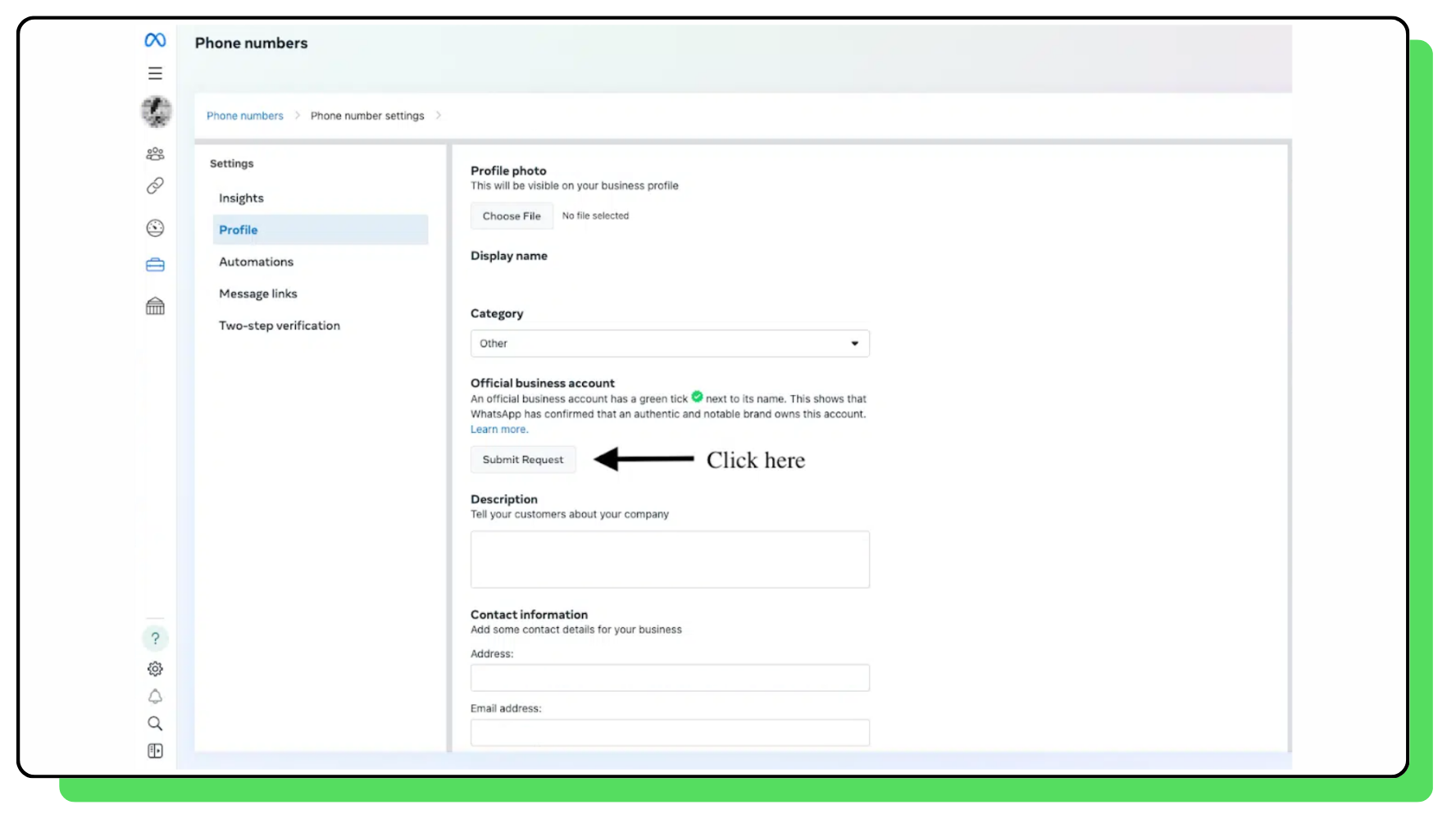1456x823 pixels.
Task: Select the Profile settings section
Action: 321,230
